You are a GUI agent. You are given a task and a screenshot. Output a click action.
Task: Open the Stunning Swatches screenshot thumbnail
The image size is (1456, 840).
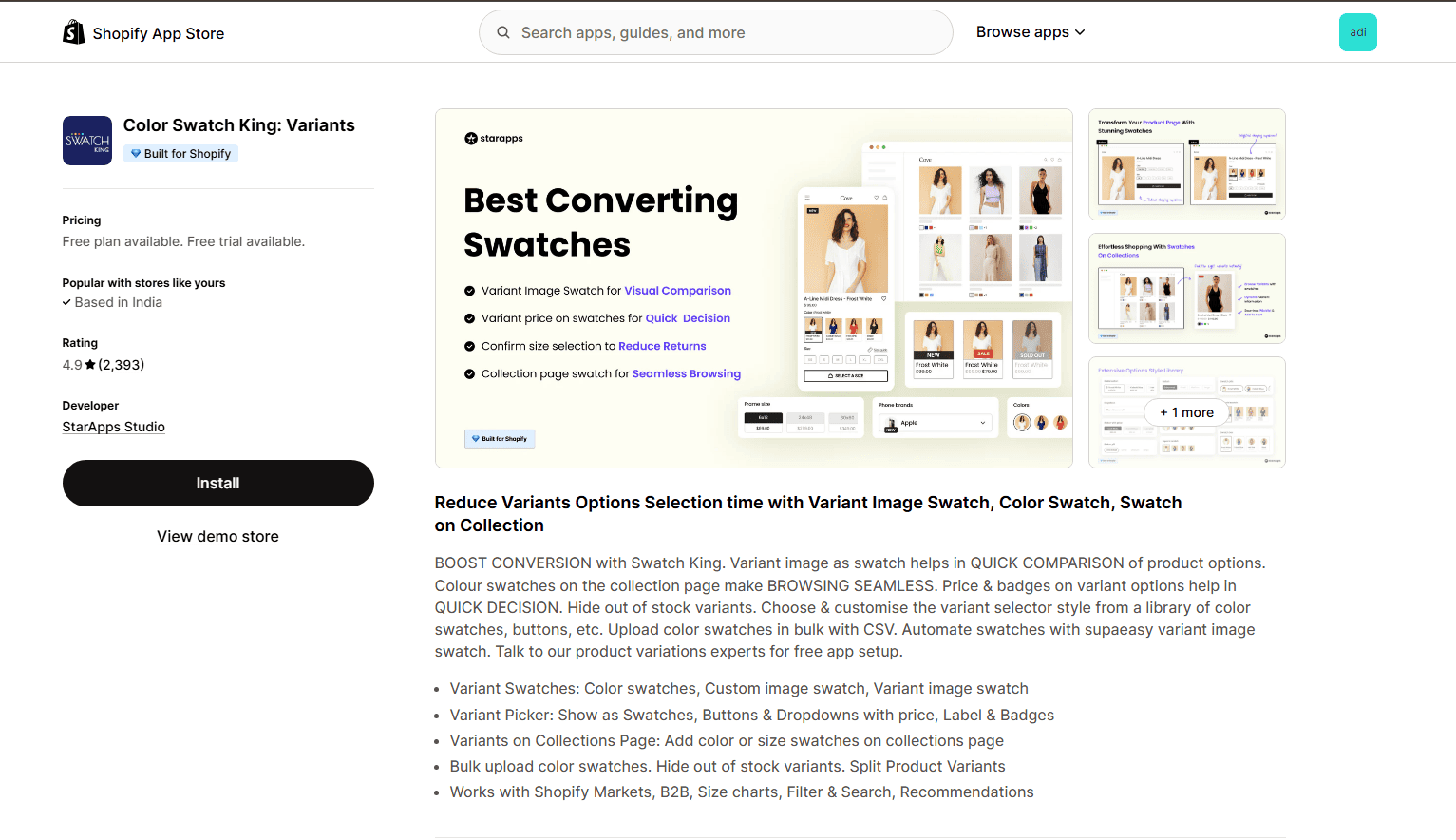tap(1187, 164)
